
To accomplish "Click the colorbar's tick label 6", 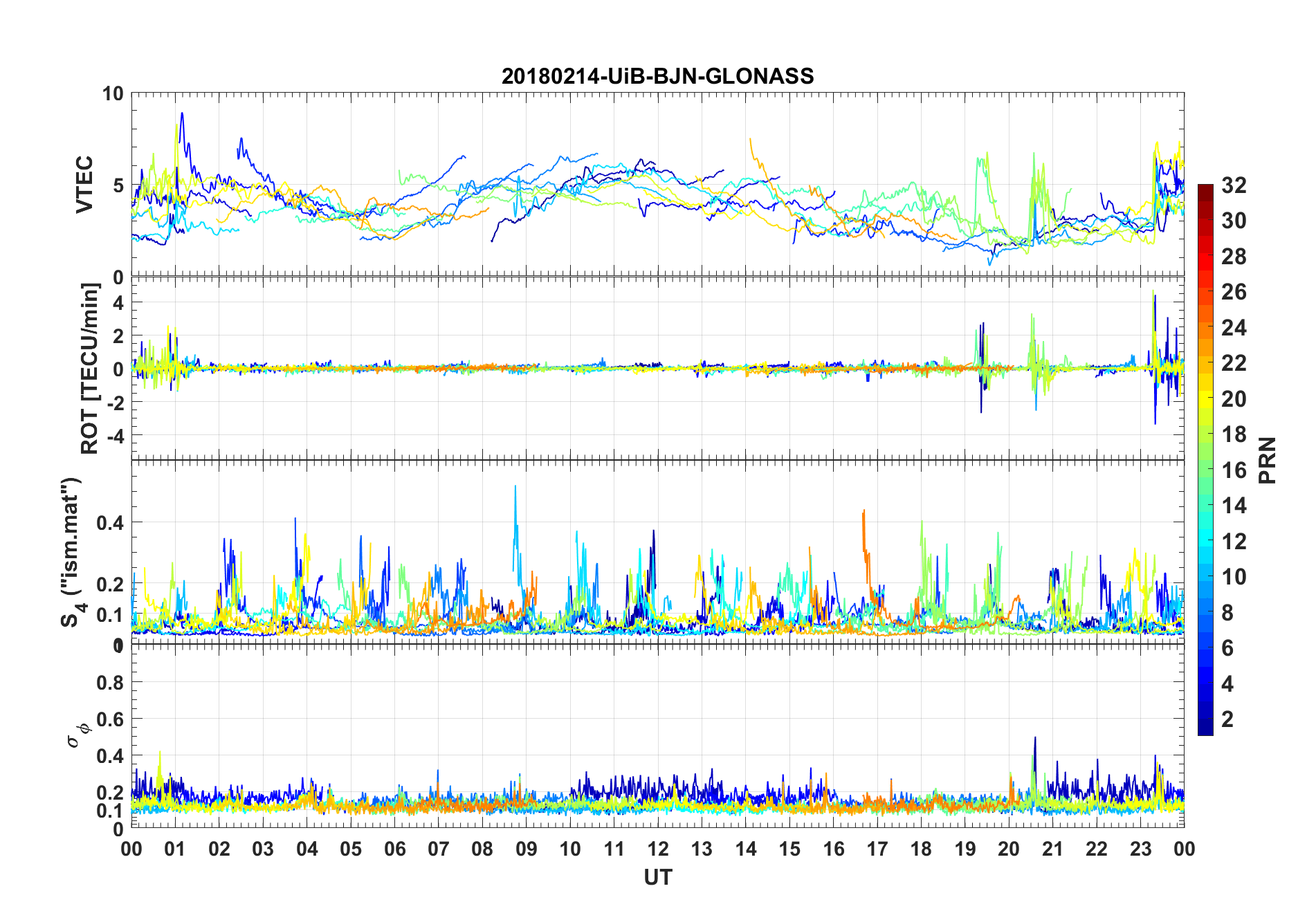I will (1227, 648).
